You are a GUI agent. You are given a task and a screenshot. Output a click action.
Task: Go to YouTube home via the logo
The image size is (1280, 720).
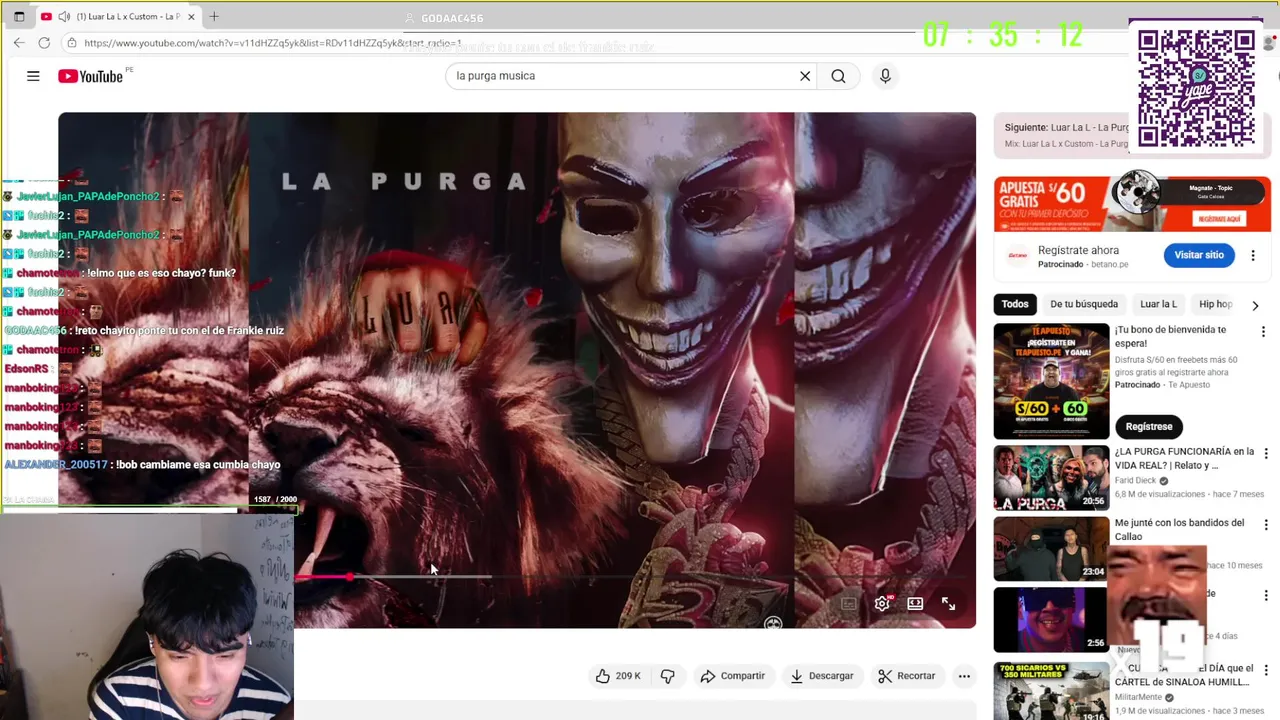coord(91,76)
